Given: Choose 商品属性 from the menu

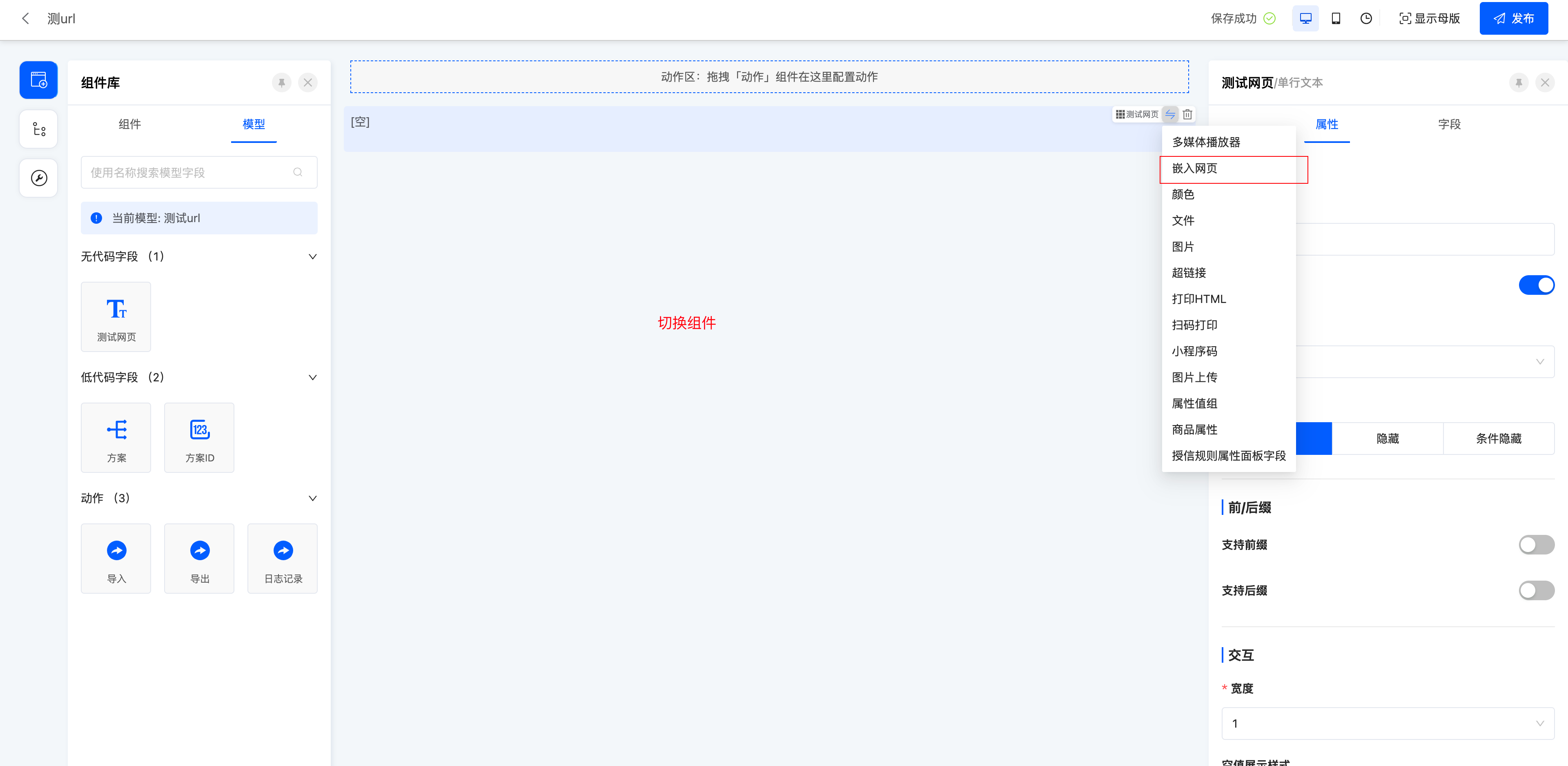Looking at the screenshot, I should 1228,430.
